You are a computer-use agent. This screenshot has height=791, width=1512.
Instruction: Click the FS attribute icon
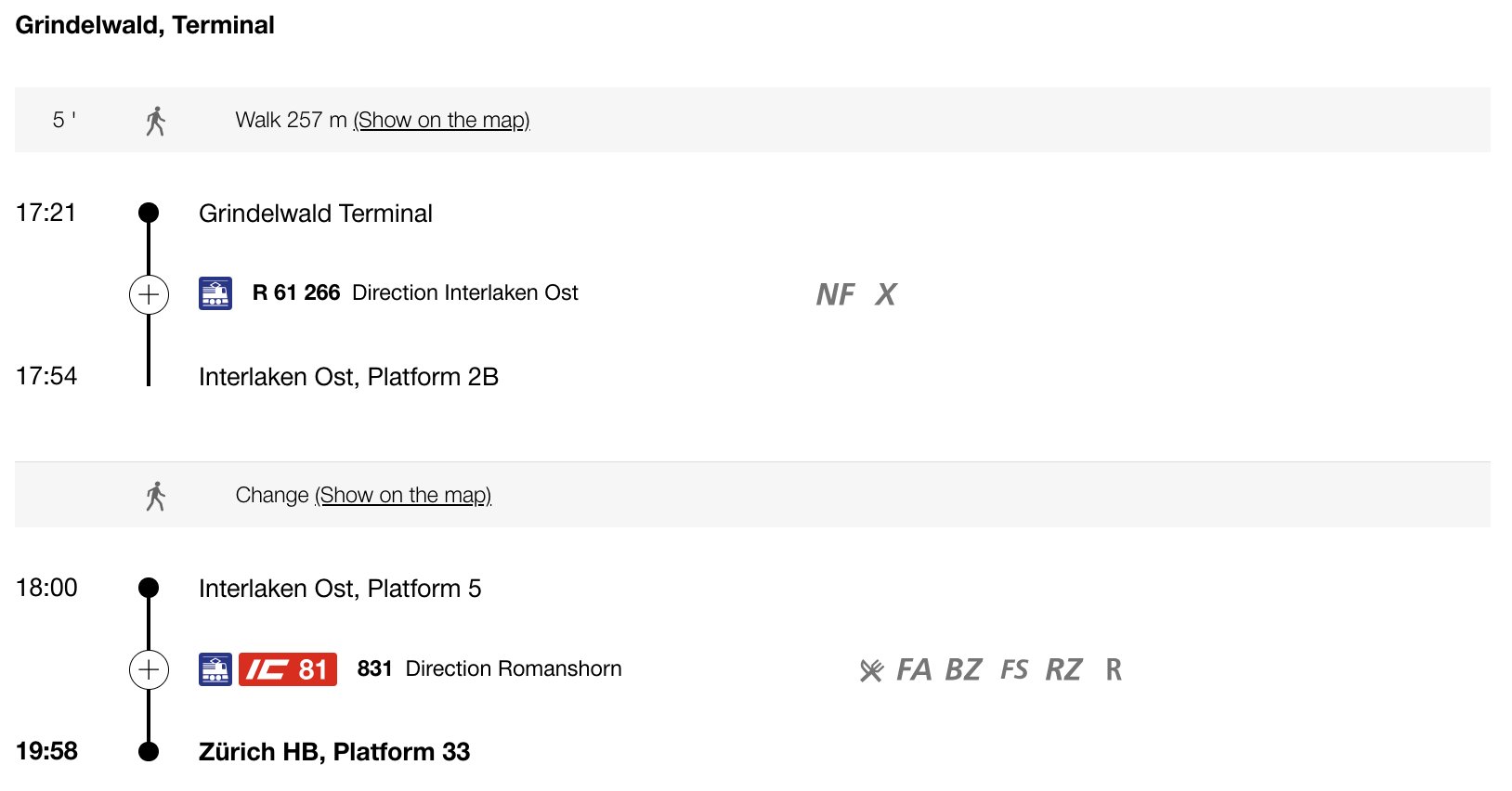(1014, 670)
